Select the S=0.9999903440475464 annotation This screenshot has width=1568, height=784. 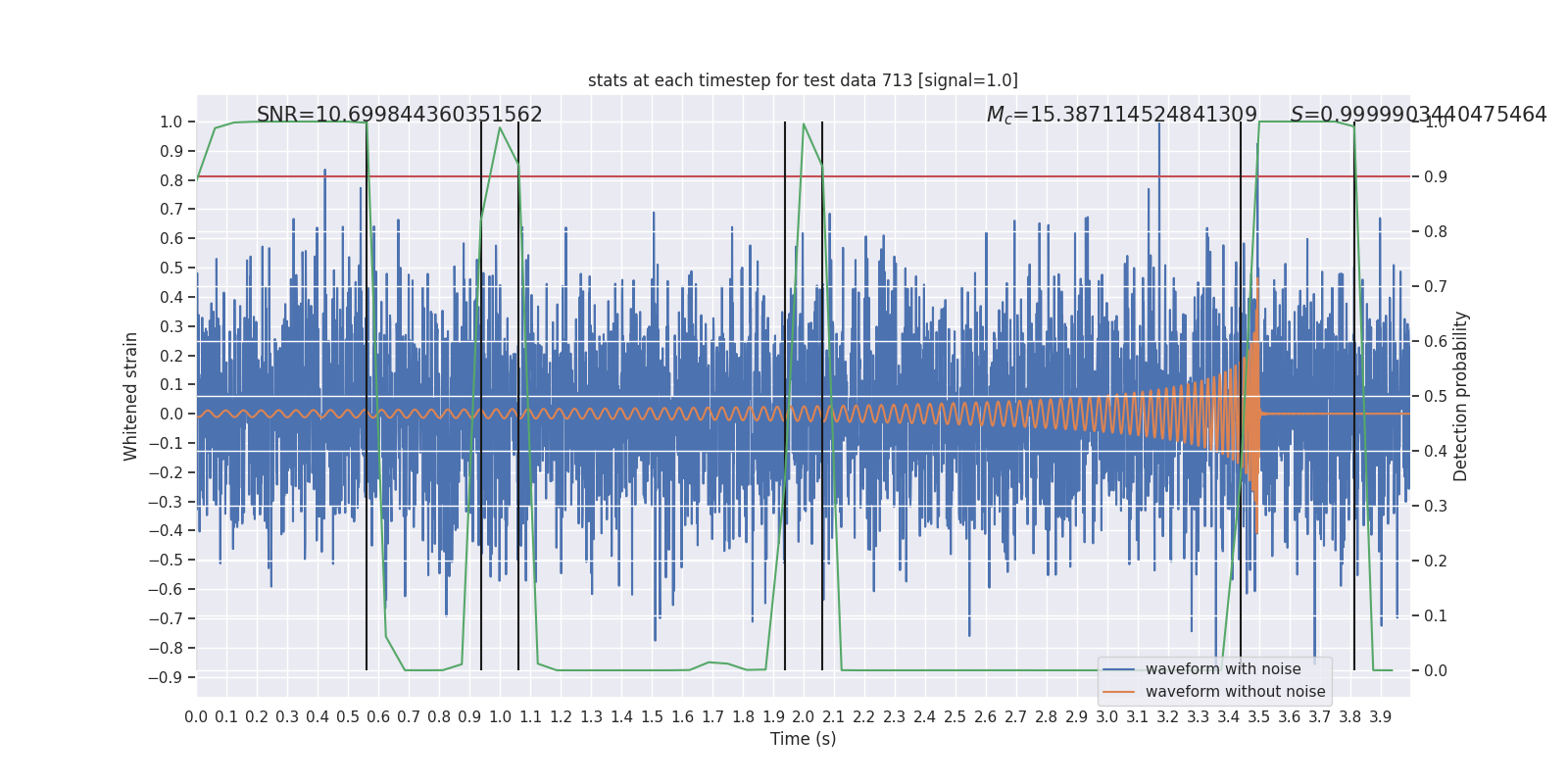click(x=1419, y=115)
